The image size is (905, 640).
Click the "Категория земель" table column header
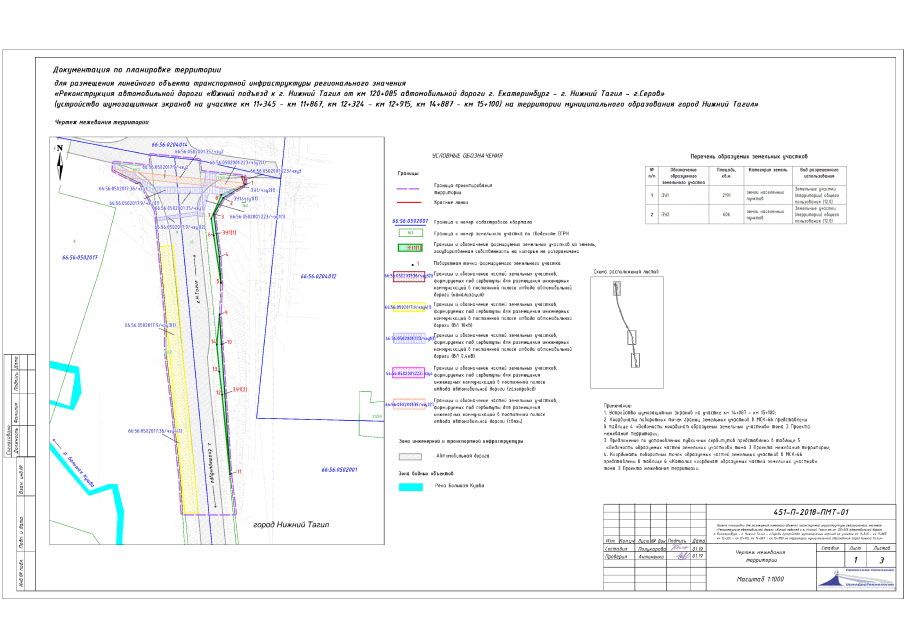pyautogui.click(x=768, y=170)
